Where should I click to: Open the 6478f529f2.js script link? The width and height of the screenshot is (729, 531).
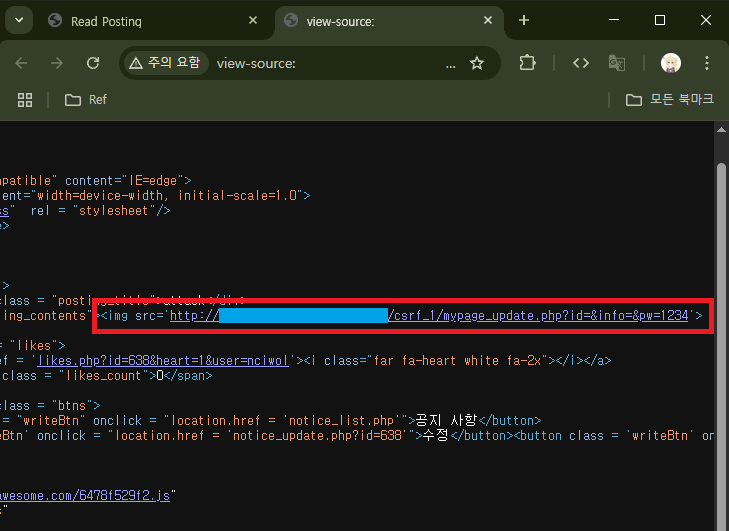85,496
